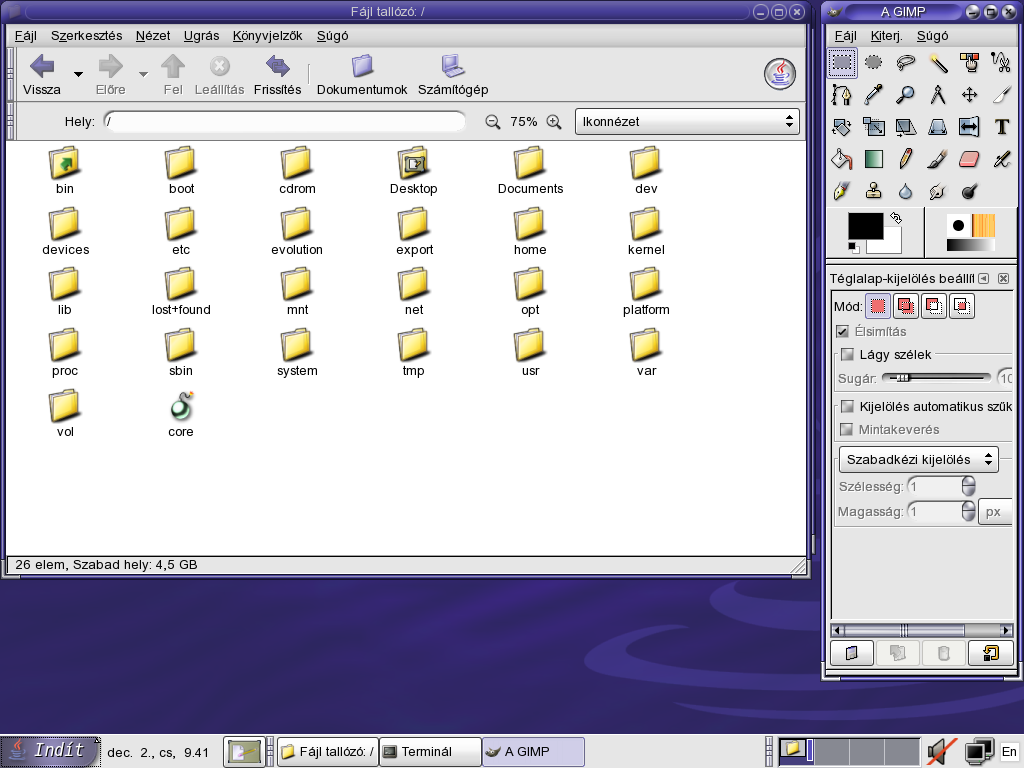Open the px unit selector in GIMP
The width and height of the screenshot is (1024, 768).
click(x=995, y=512)
